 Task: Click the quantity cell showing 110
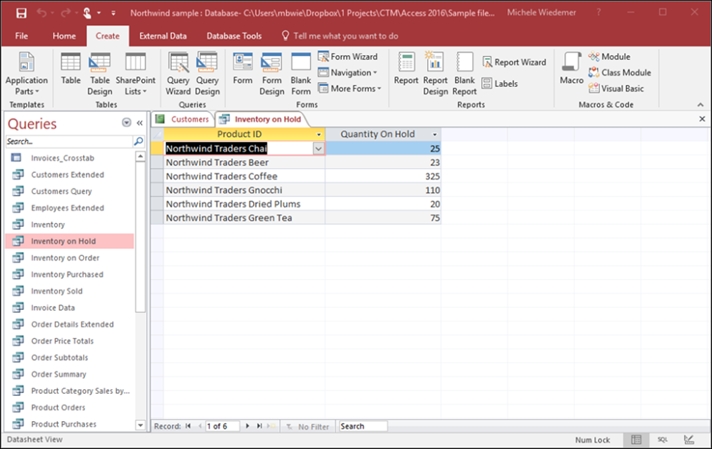coord(383,190)
